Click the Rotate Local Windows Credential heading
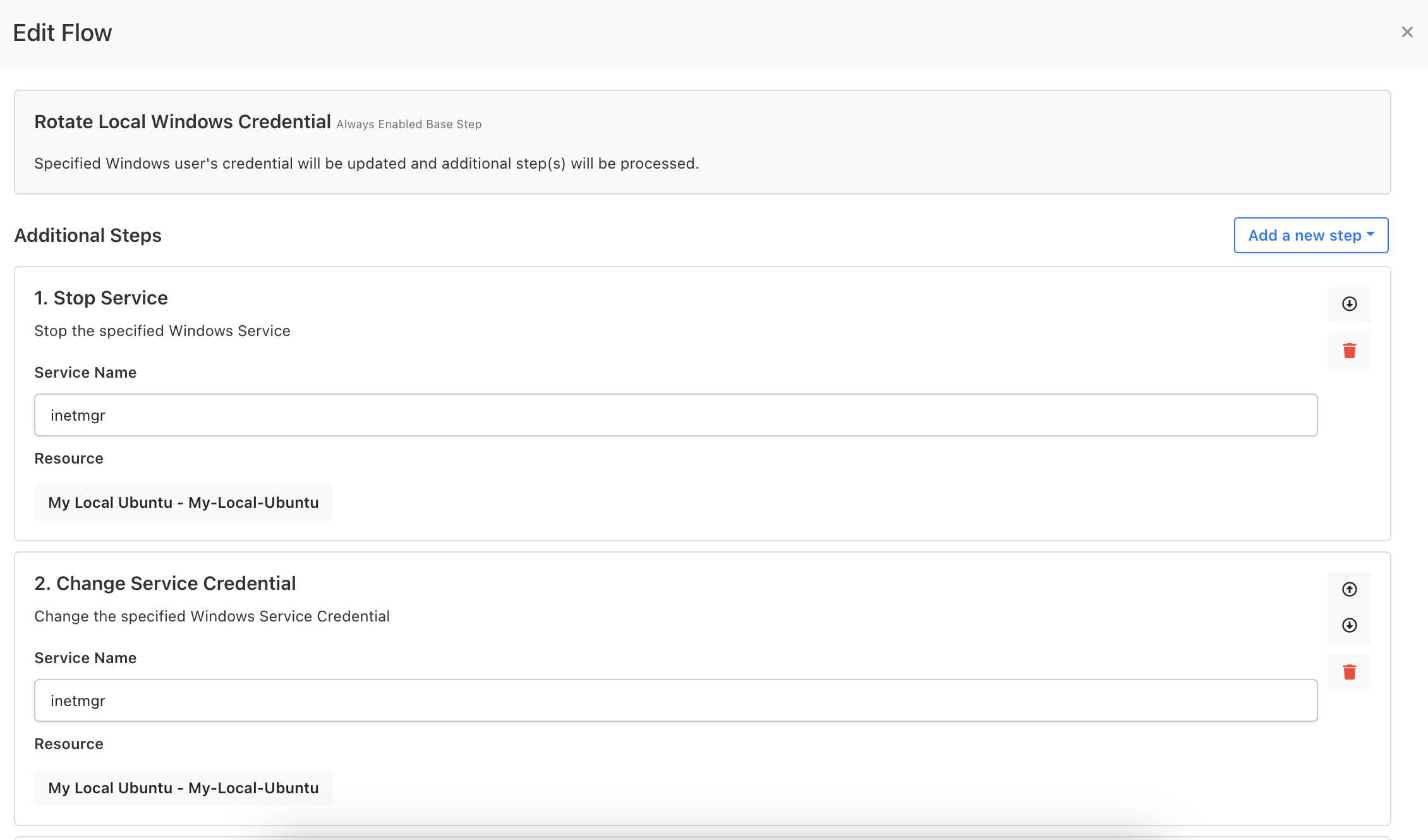This screenshot has width=1428, height=840. pyautogui.click(x=183, y=122)
